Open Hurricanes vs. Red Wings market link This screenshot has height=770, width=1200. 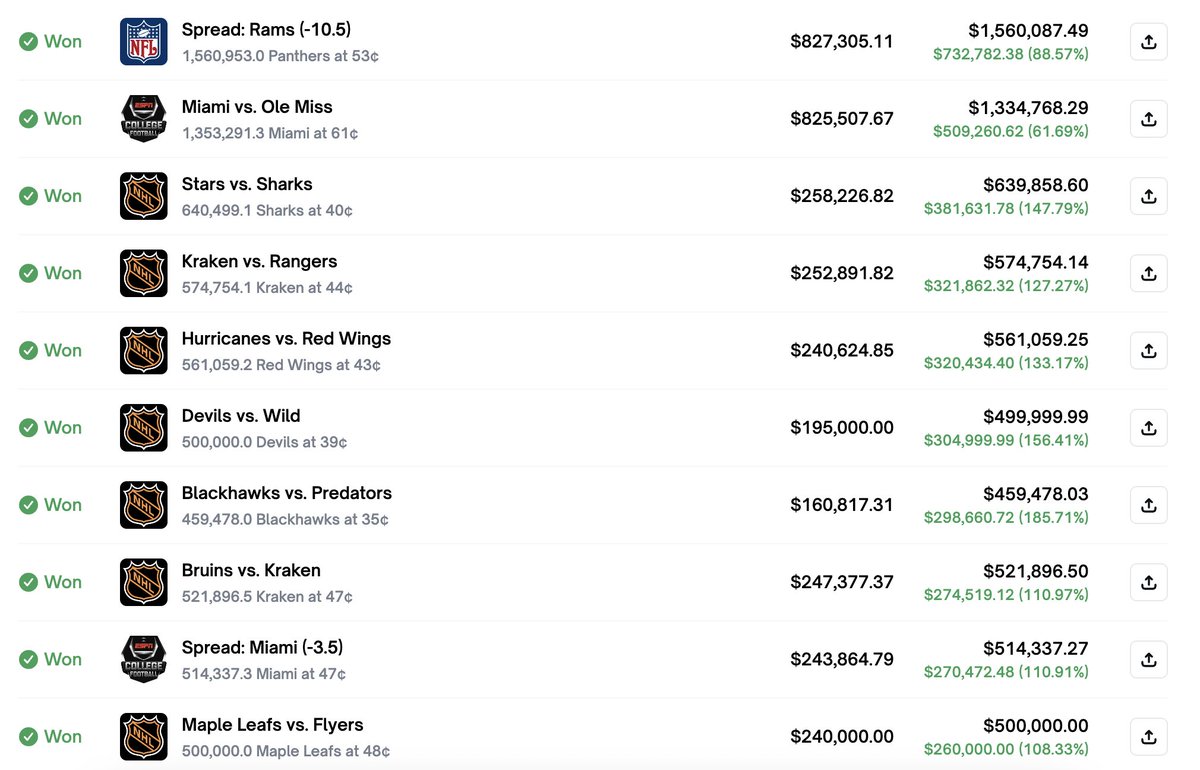point(286,339)
